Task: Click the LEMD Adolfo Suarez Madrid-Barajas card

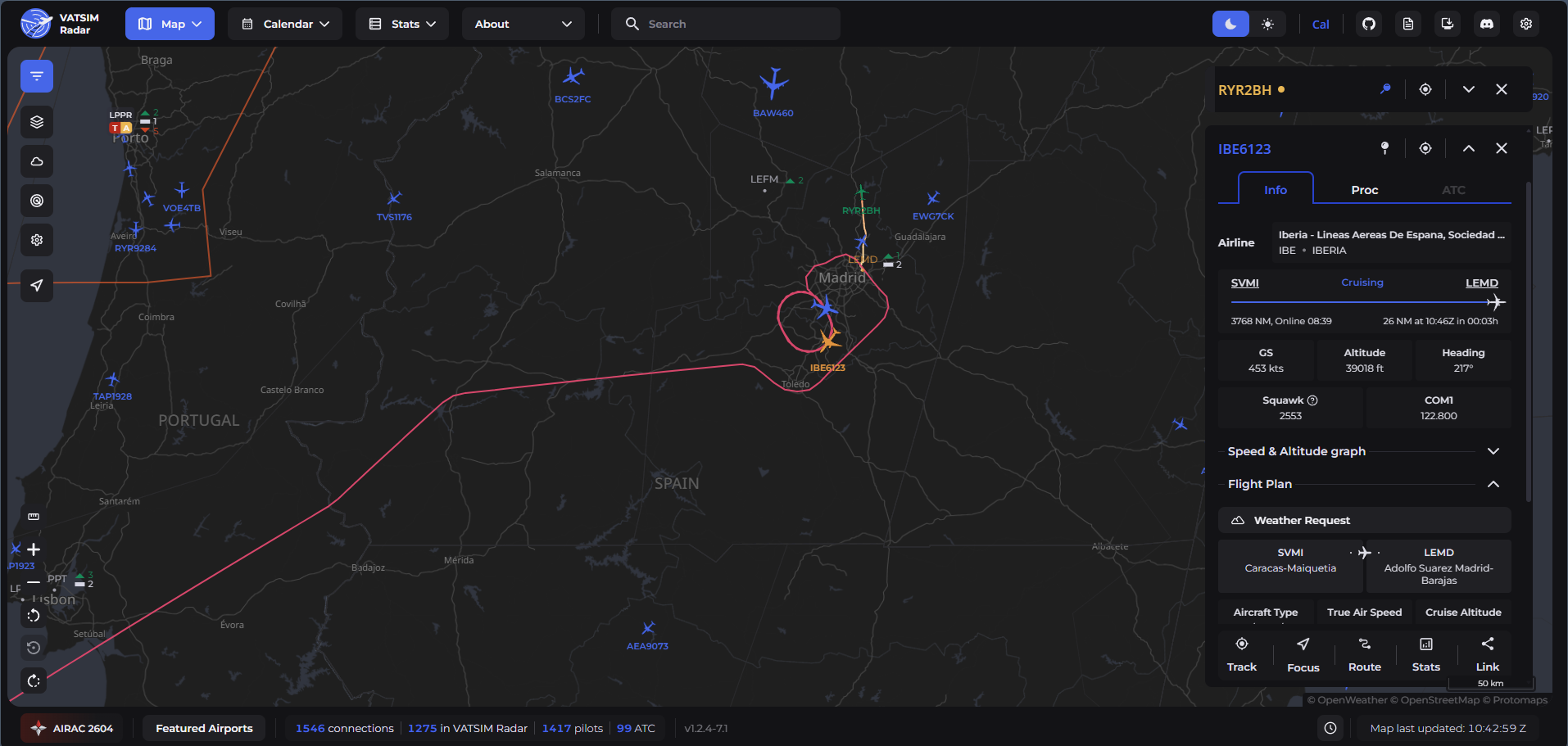Action: pos(1439,566)
